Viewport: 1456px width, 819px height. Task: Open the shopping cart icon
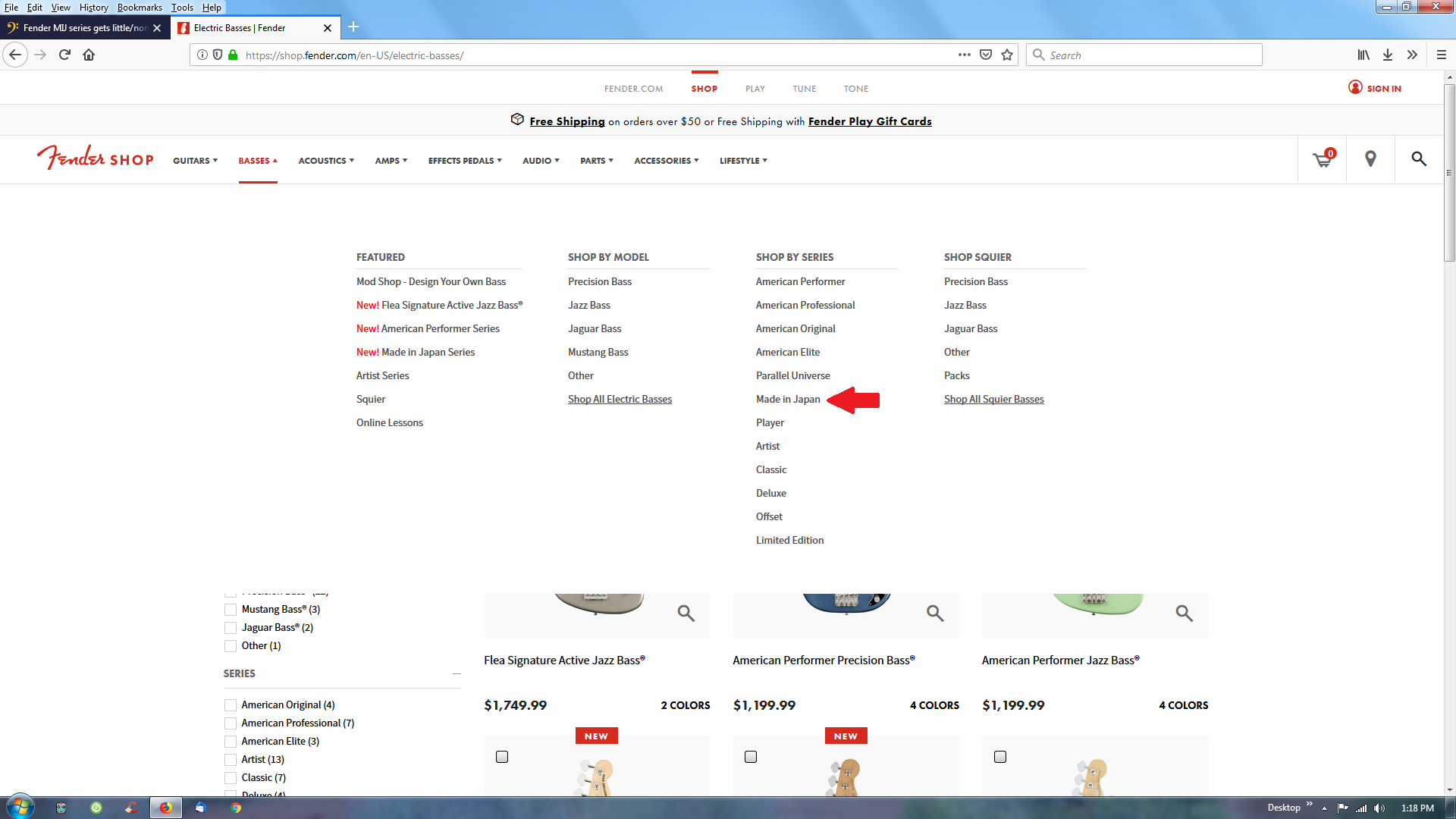[x=1323, y=159]
